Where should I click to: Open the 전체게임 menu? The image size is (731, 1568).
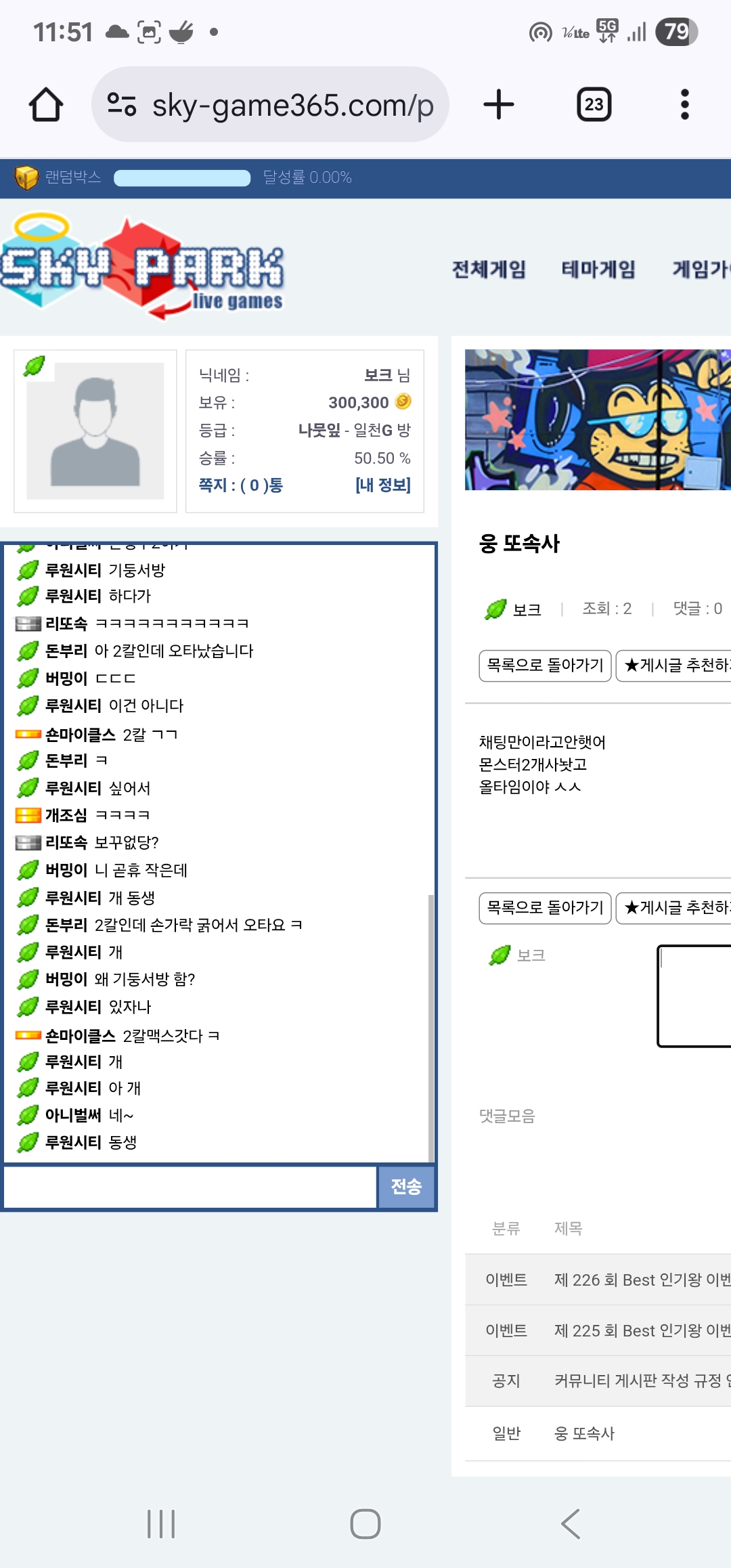tap(489, 269)
